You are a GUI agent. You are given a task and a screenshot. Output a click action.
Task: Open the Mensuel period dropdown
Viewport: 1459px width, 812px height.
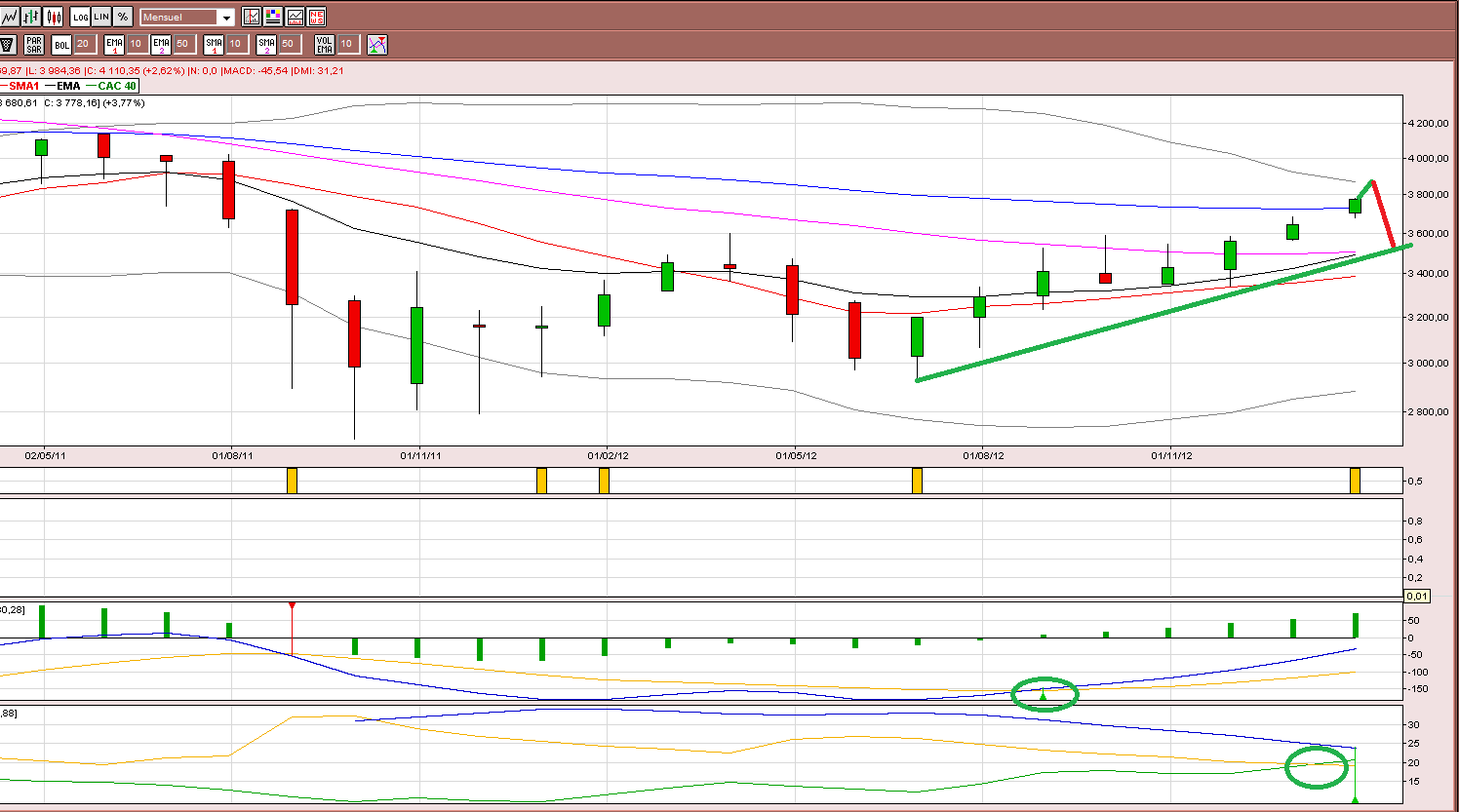187,17
